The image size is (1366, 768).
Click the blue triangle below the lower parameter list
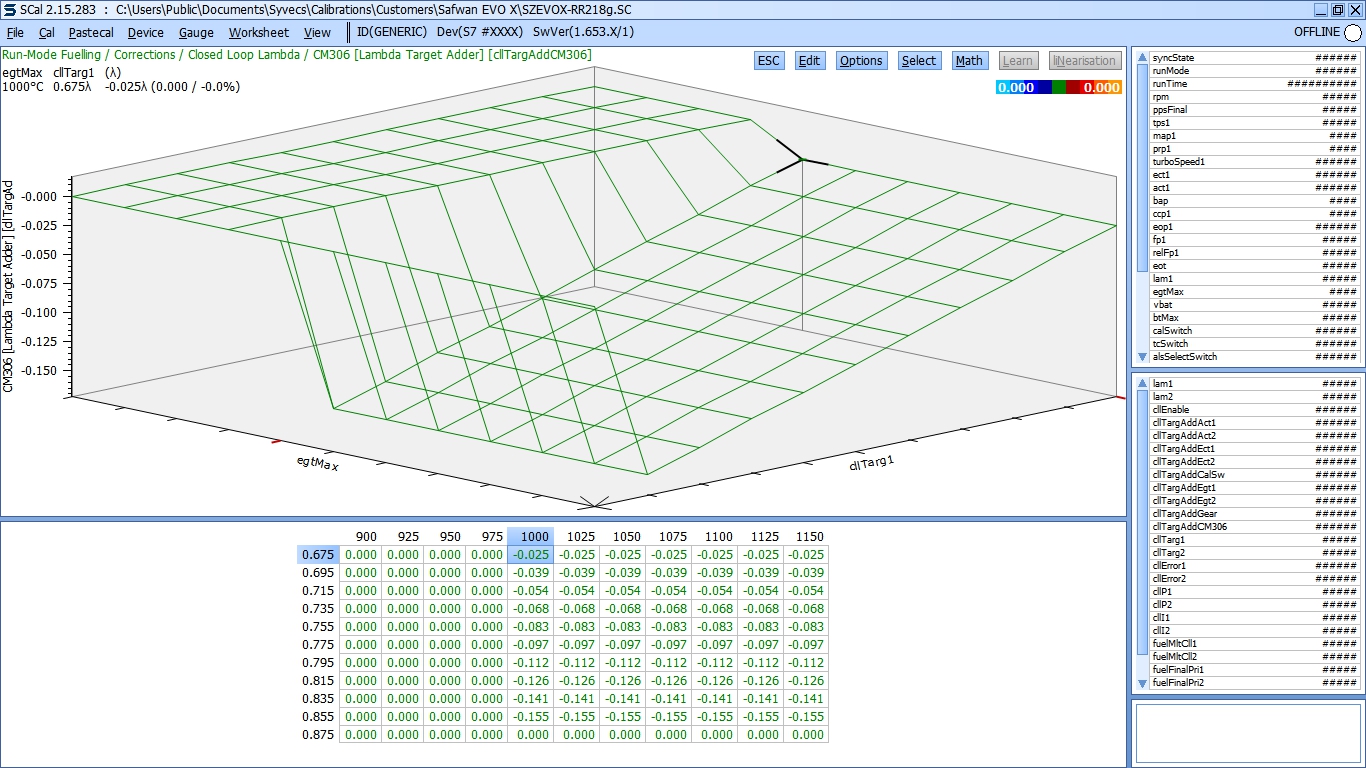pyautogui.click(x=1143, y=683)
